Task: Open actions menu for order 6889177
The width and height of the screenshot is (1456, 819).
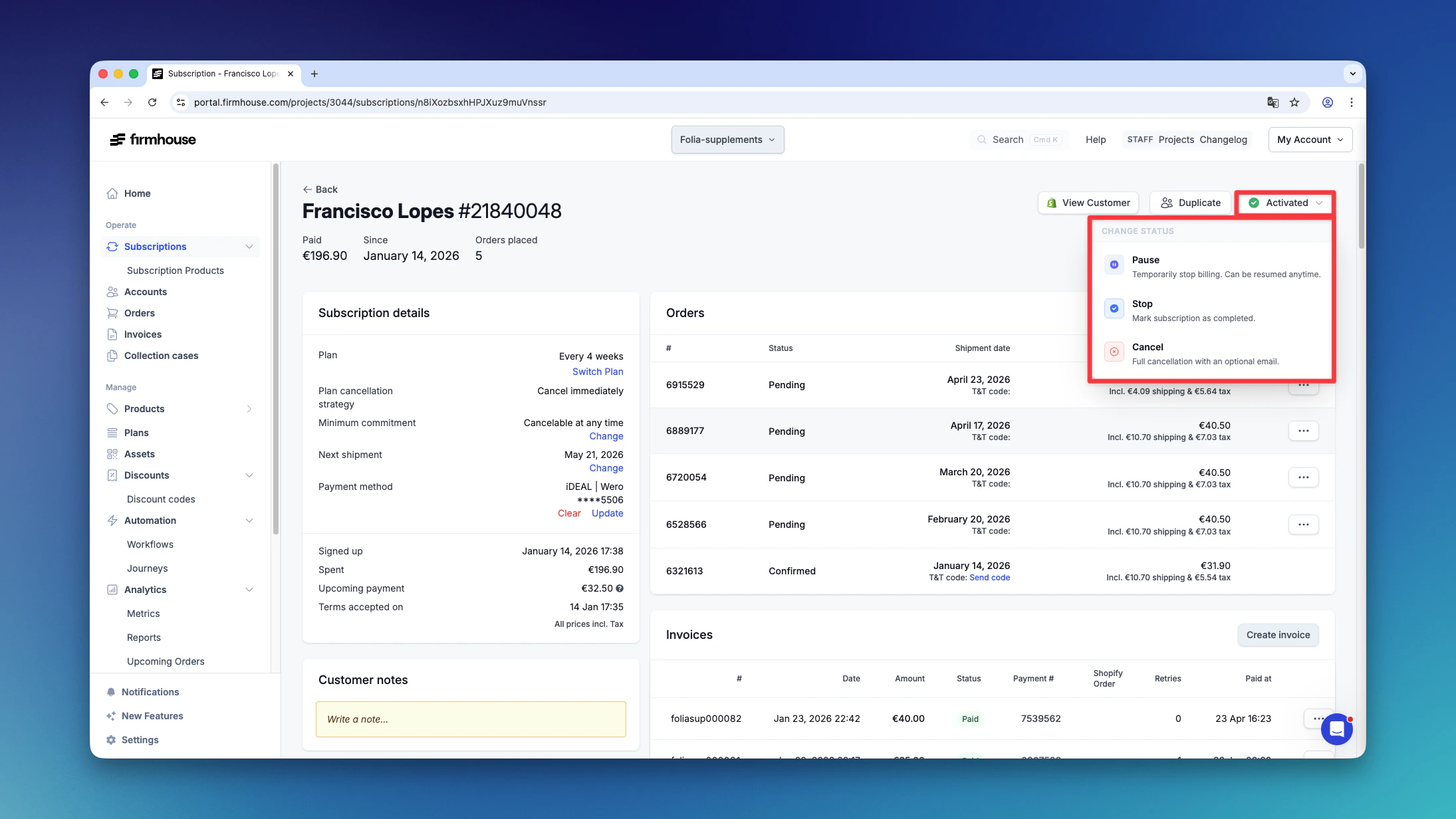Action: (x=1303, y=431)
